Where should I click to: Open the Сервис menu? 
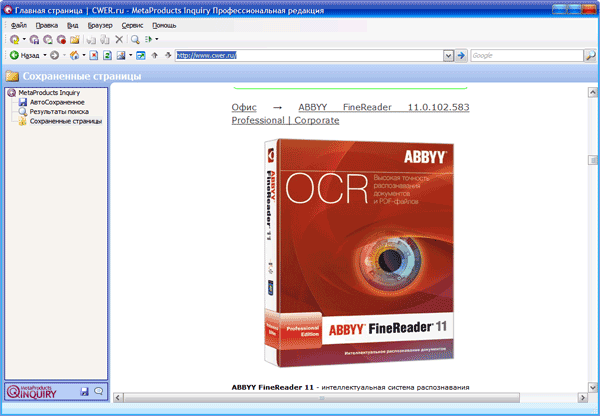[131, 23]
